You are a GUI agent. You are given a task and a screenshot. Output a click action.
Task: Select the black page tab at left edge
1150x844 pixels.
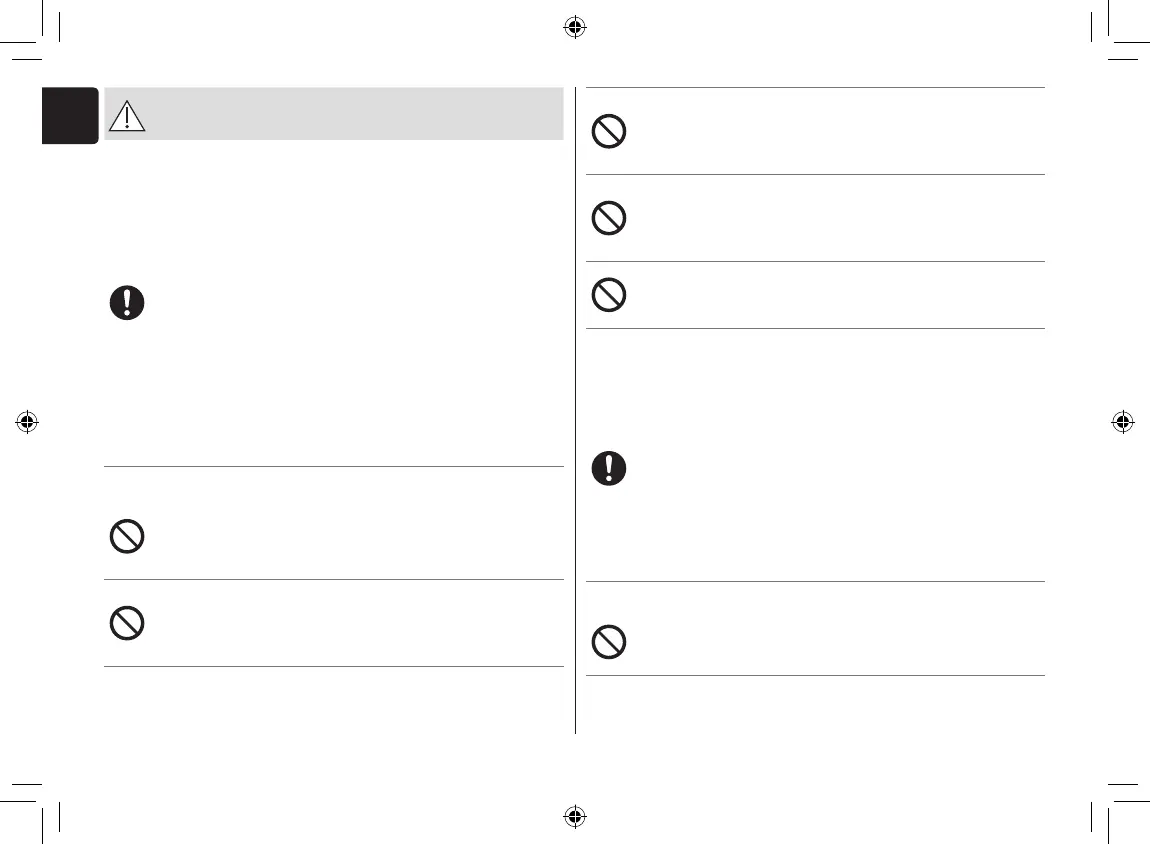coord(70,115)
